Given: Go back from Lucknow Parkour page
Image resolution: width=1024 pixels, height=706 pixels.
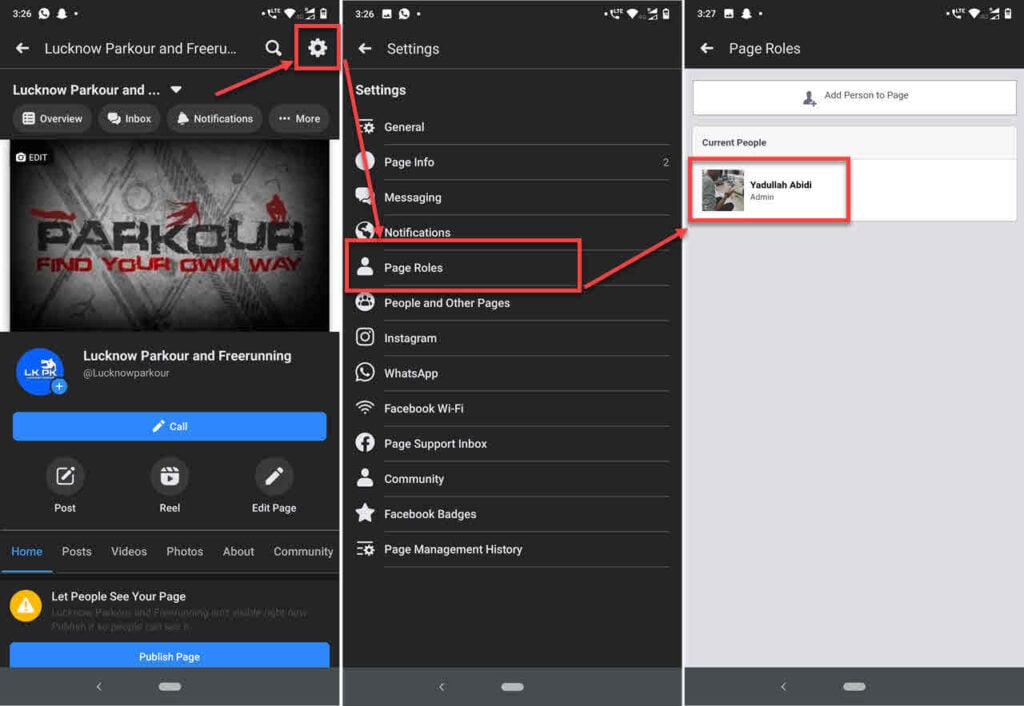Looking at the screenshot, I should click(22, 48).
